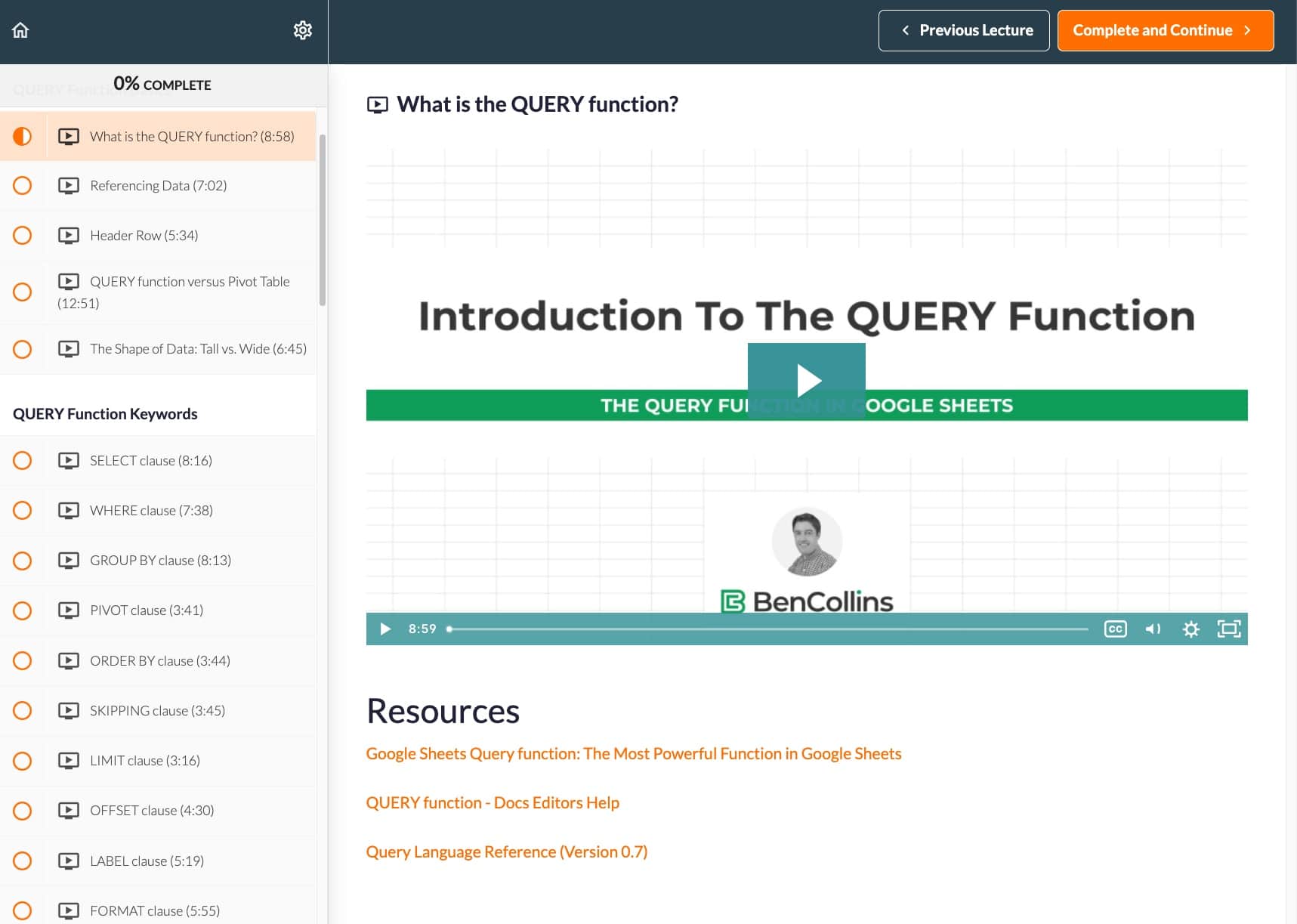This screenshot has width=1297, height=924.
Task: Enter fullscreen video mode
Action: (1228, 629)
